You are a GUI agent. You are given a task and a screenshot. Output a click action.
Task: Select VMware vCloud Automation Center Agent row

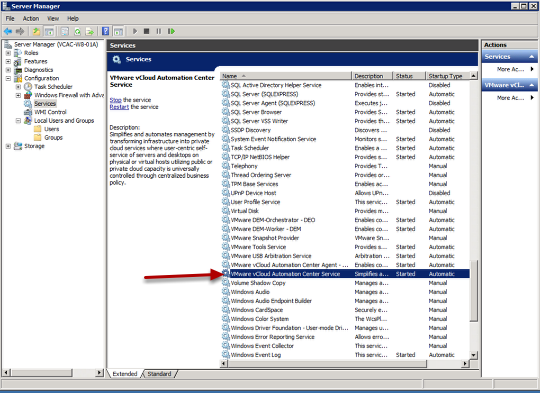345,265
